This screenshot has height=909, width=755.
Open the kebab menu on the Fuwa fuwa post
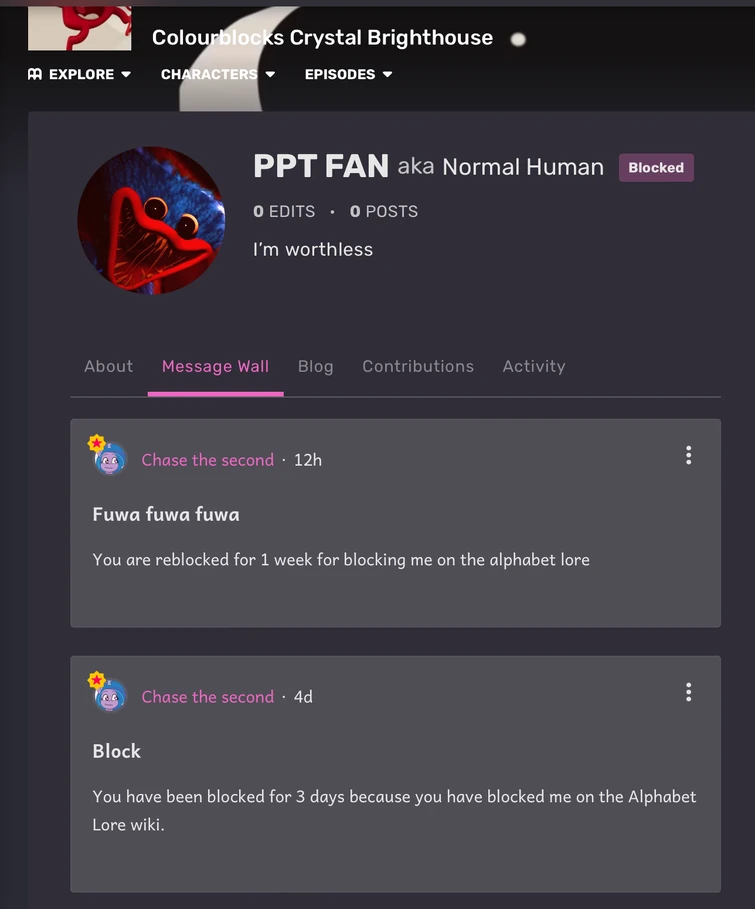[689, 455]
